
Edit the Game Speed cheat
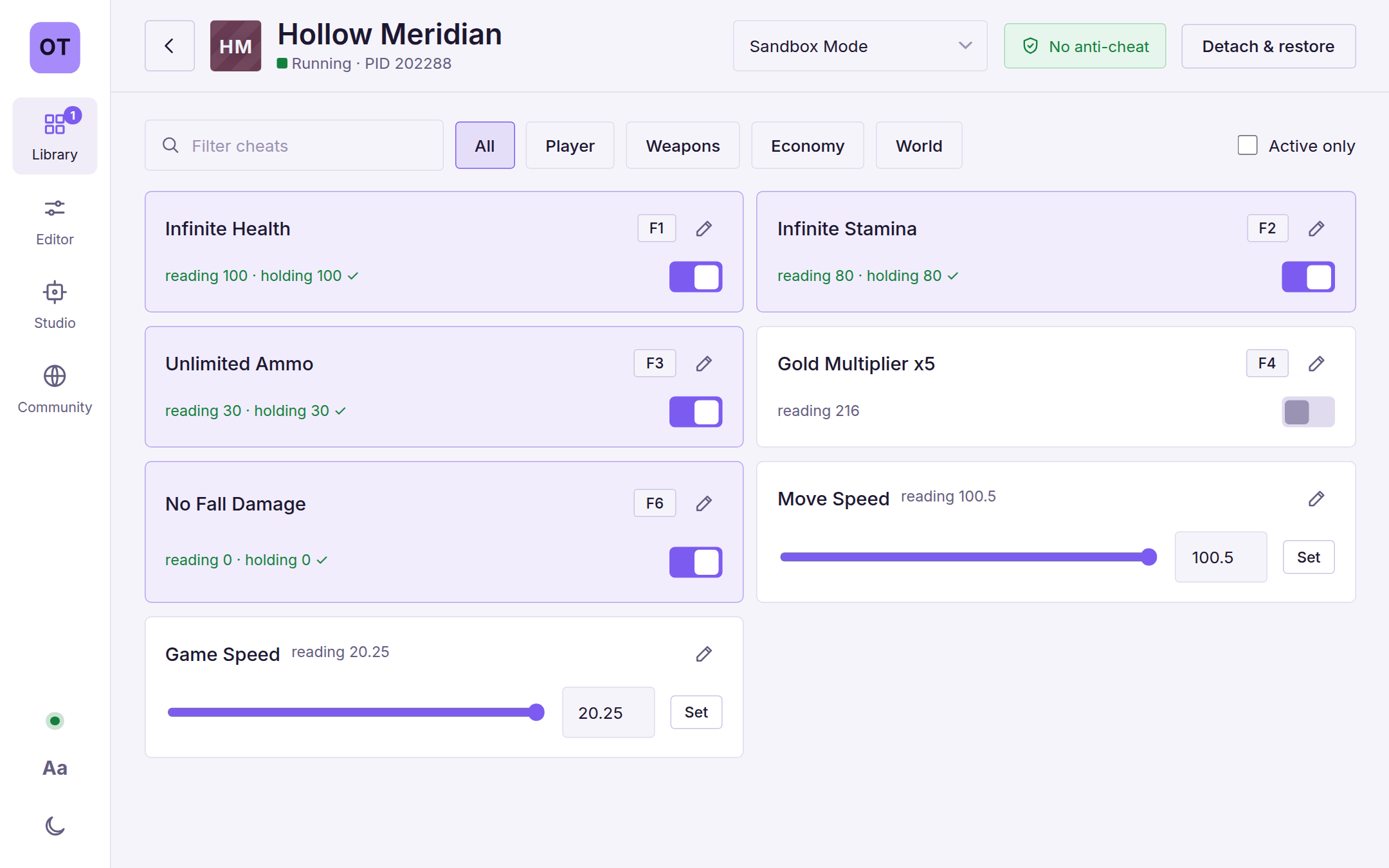point(704,655)
